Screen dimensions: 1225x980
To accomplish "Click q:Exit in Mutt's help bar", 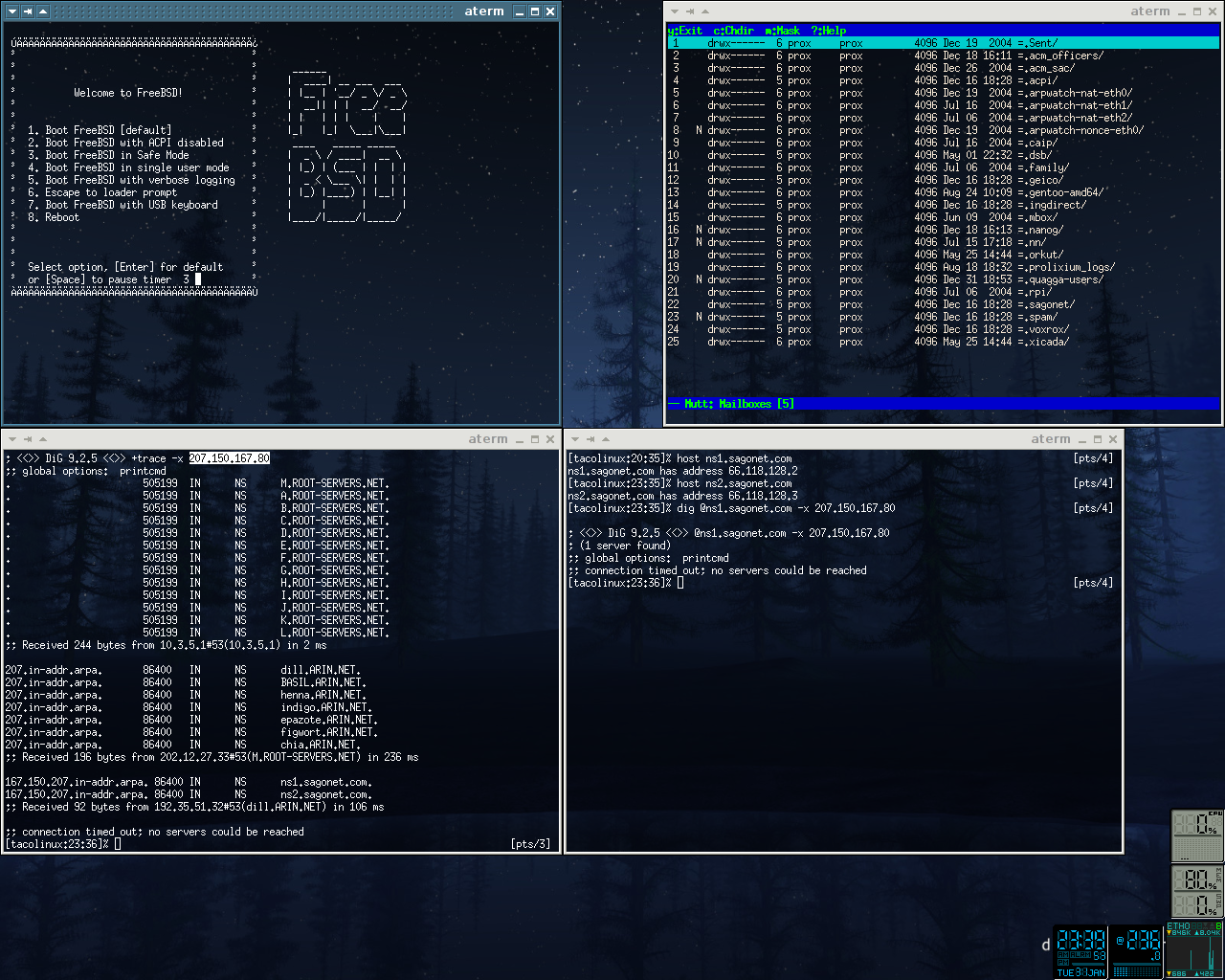I will (x=685, y=31).
